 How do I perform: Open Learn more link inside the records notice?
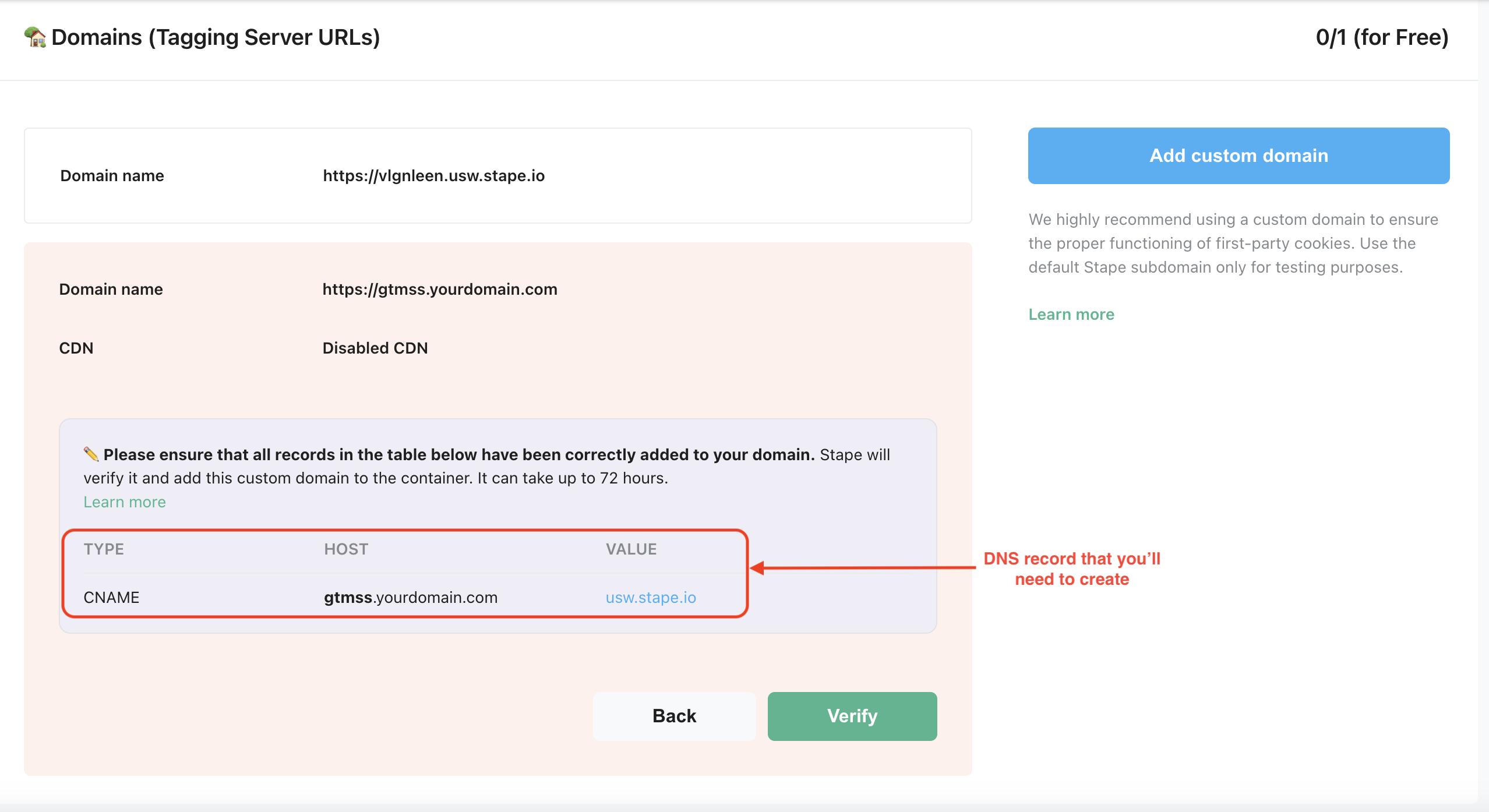coord(125,502)
